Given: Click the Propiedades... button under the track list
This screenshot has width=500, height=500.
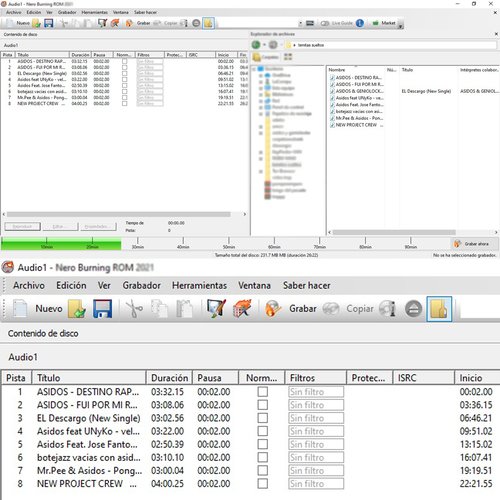Looking at the screenshot, I should click(x=98, y=226).
